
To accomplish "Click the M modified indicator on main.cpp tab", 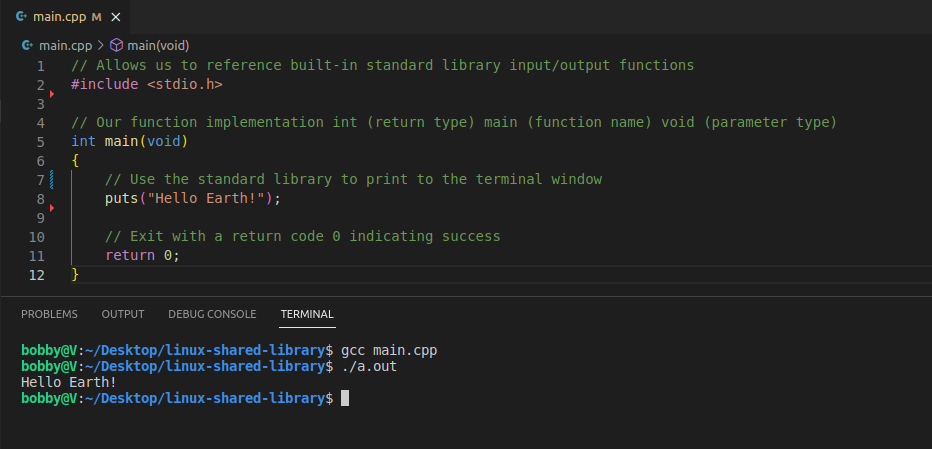I will (x=96, y=17).
